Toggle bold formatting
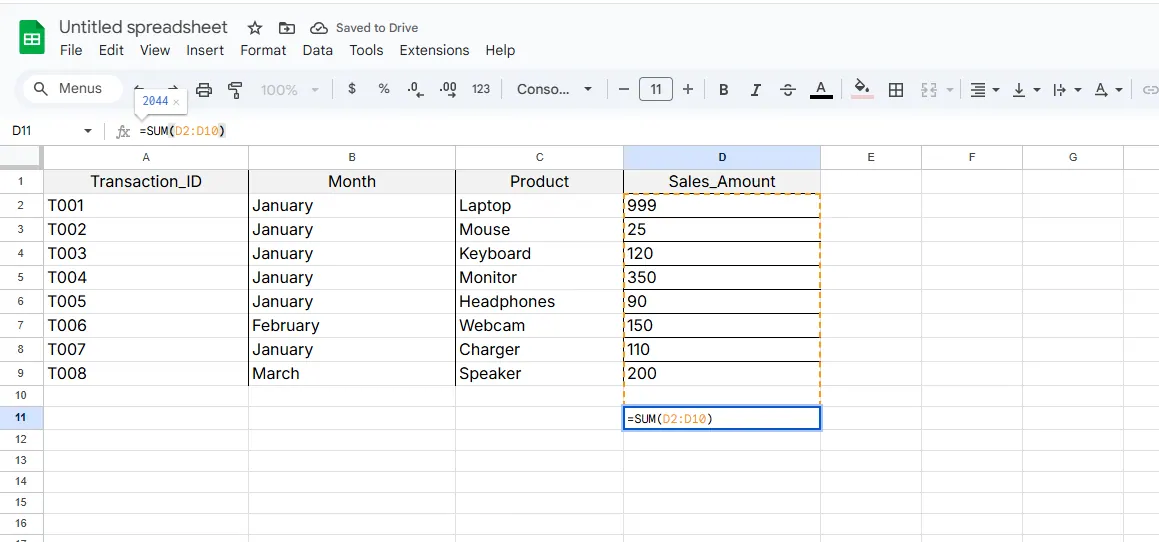Viewport: 1159px width, 542px height. coord(723,90)
